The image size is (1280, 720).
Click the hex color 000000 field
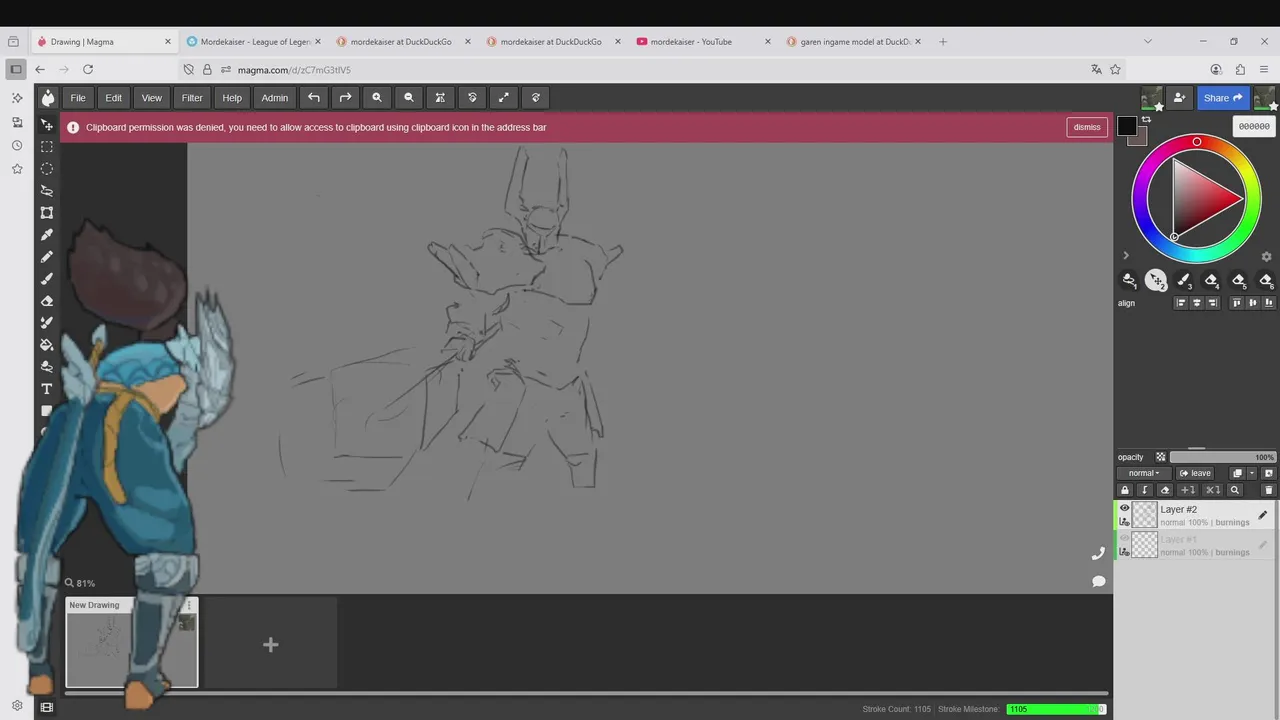[1254, 126]
